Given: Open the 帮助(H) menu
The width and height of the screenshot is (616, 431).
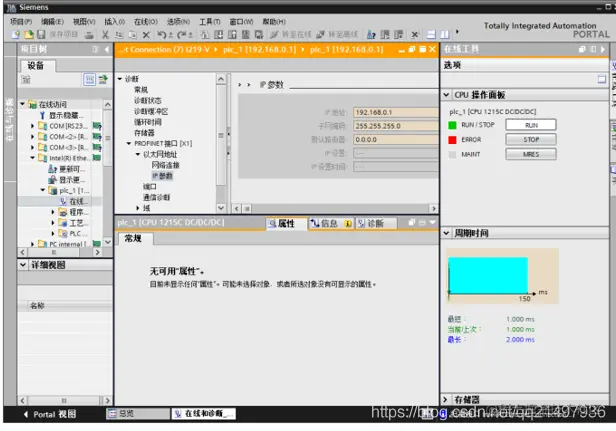Looking at the screenshot, I should tap(274, 22).
